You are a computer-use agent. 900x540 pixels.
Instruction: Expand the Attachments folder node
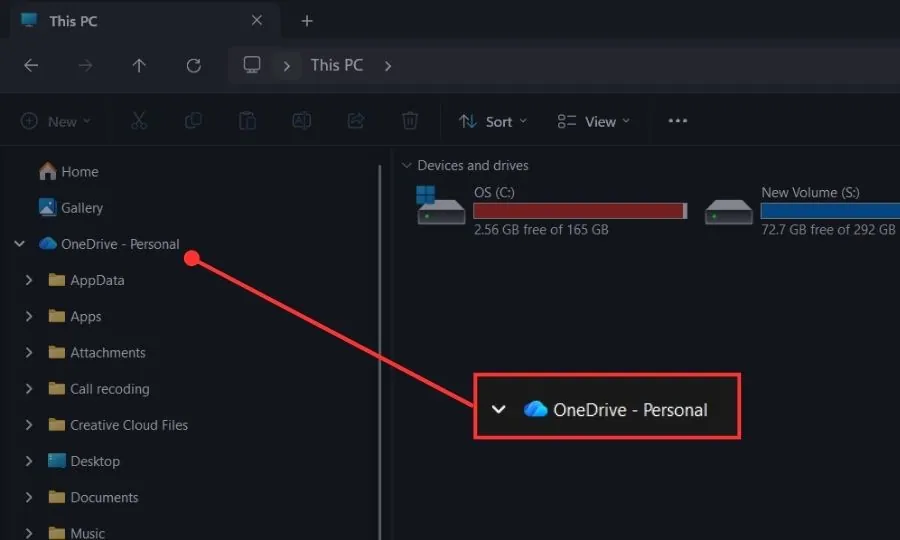[x=29, y=352]
